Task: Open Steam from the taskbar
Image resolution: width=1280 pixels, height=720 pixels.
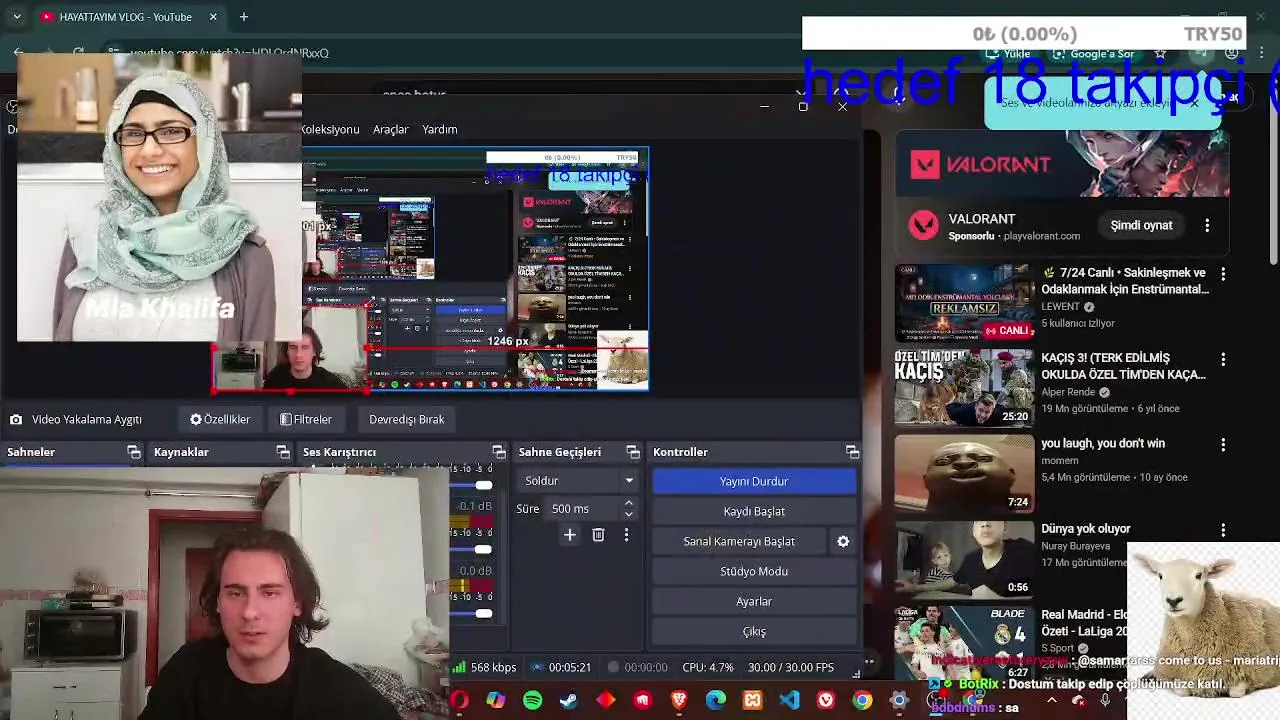Action: (569, 701)
